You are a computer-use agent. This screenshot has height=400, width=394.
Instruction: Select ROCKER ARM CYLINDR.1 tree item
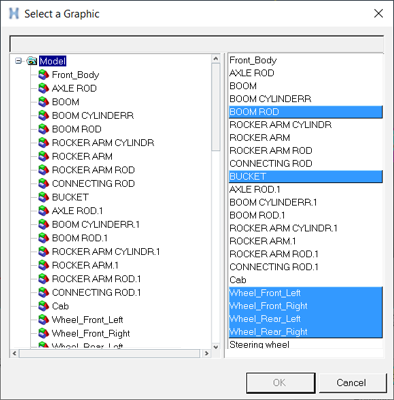click(106, 251)
